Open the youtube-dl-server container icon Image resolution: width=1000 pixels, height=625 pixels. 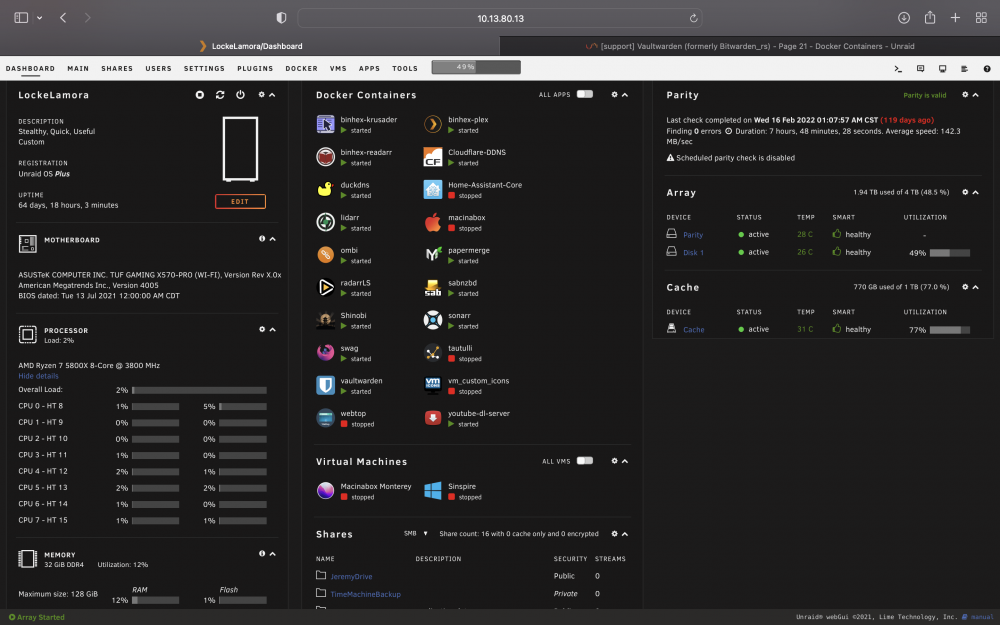click(x=433, y=418)
